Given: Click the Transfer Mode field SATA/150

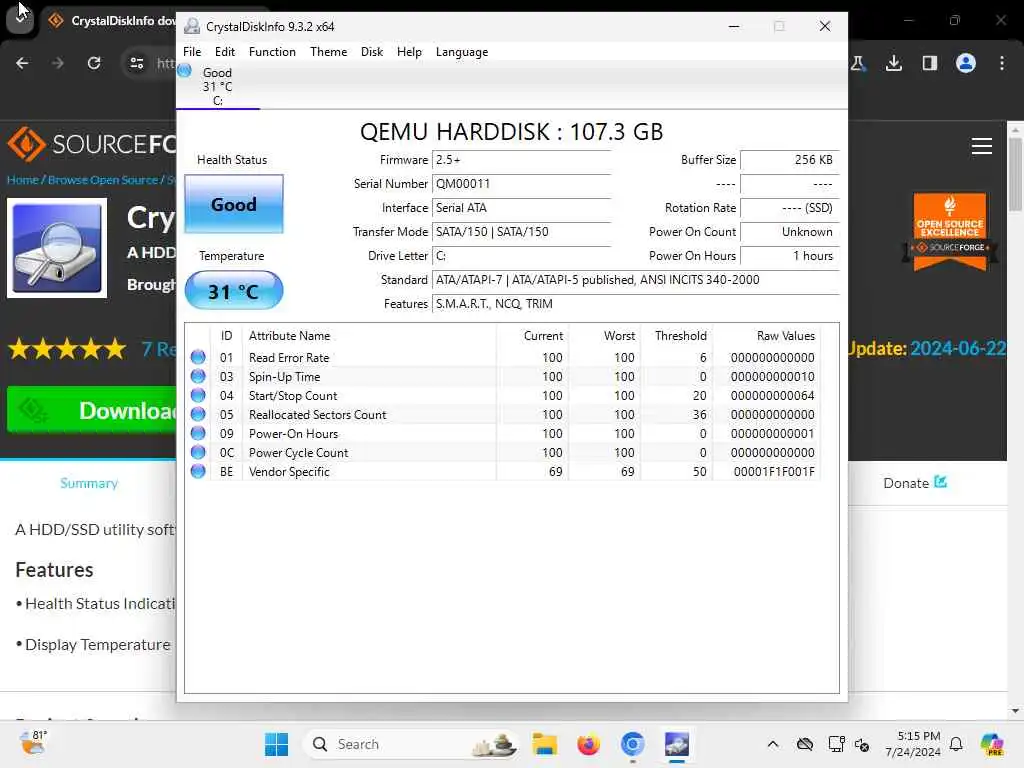Looking at the screenshot, I should [521, 232].
